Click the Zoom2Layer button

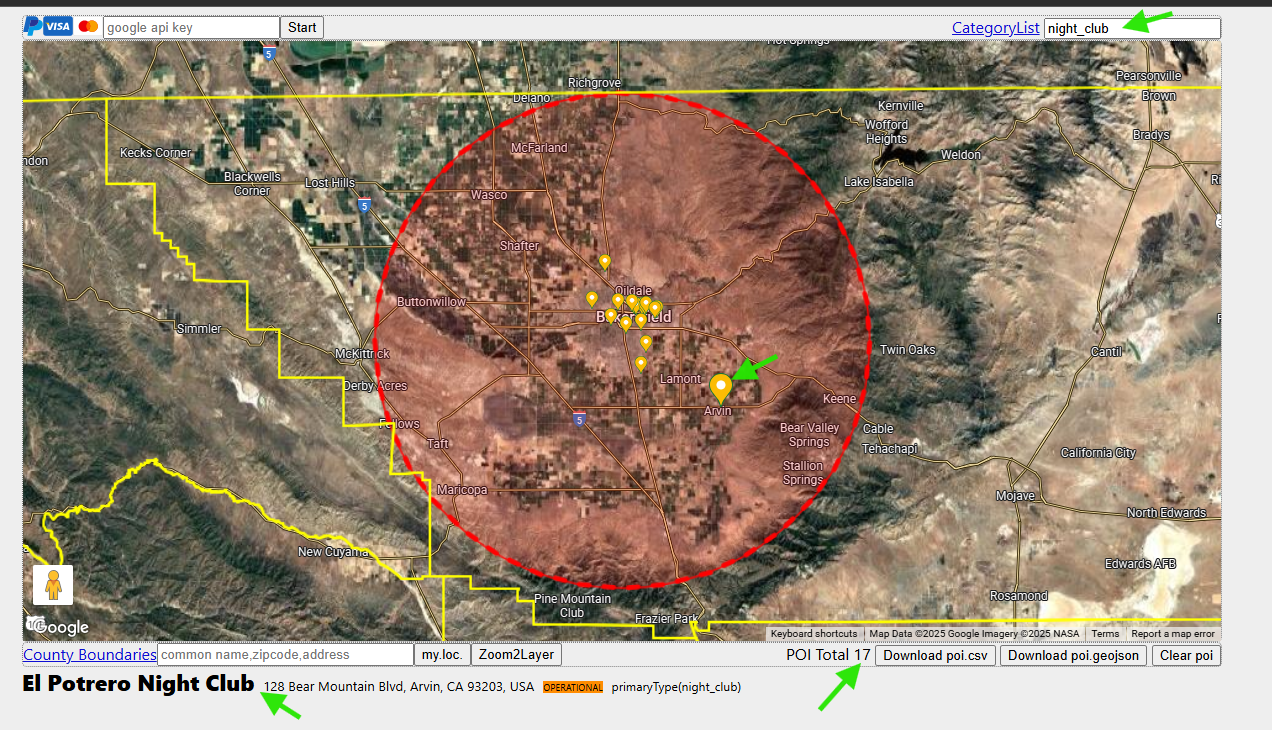(516, 655)
